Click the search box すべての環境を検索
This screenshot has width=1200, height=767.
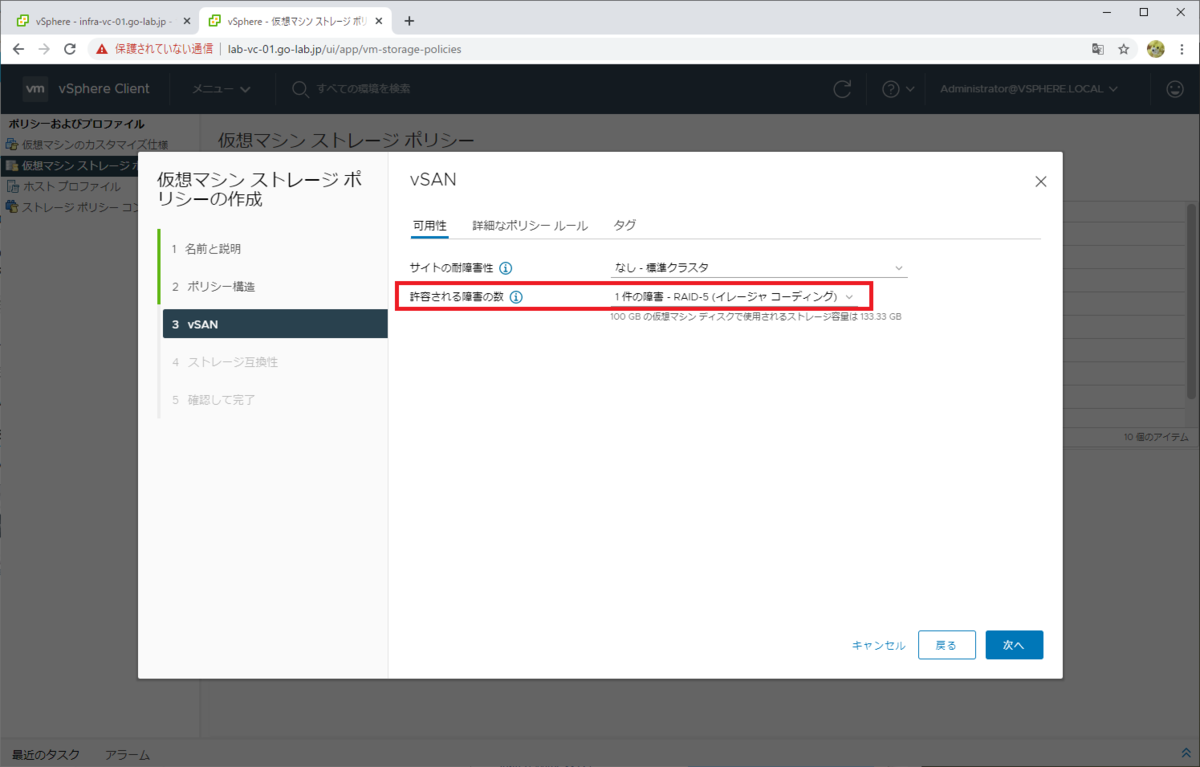tap(363, 89)
